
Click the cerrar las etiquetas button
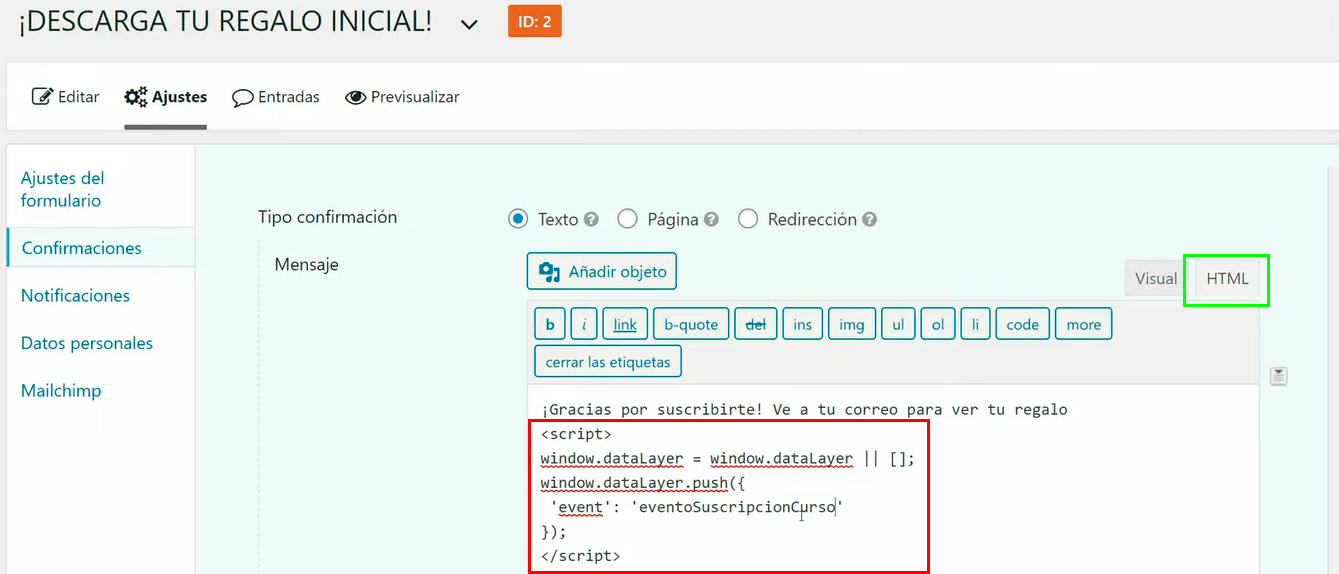point(608,361)
